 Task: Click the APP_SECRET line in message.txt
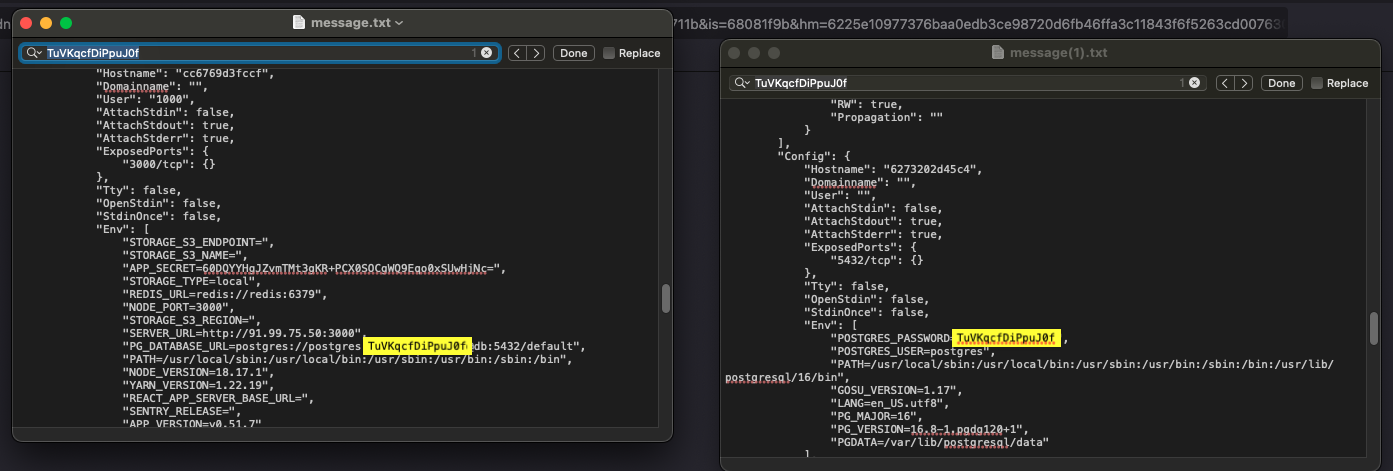coord(314,268)
